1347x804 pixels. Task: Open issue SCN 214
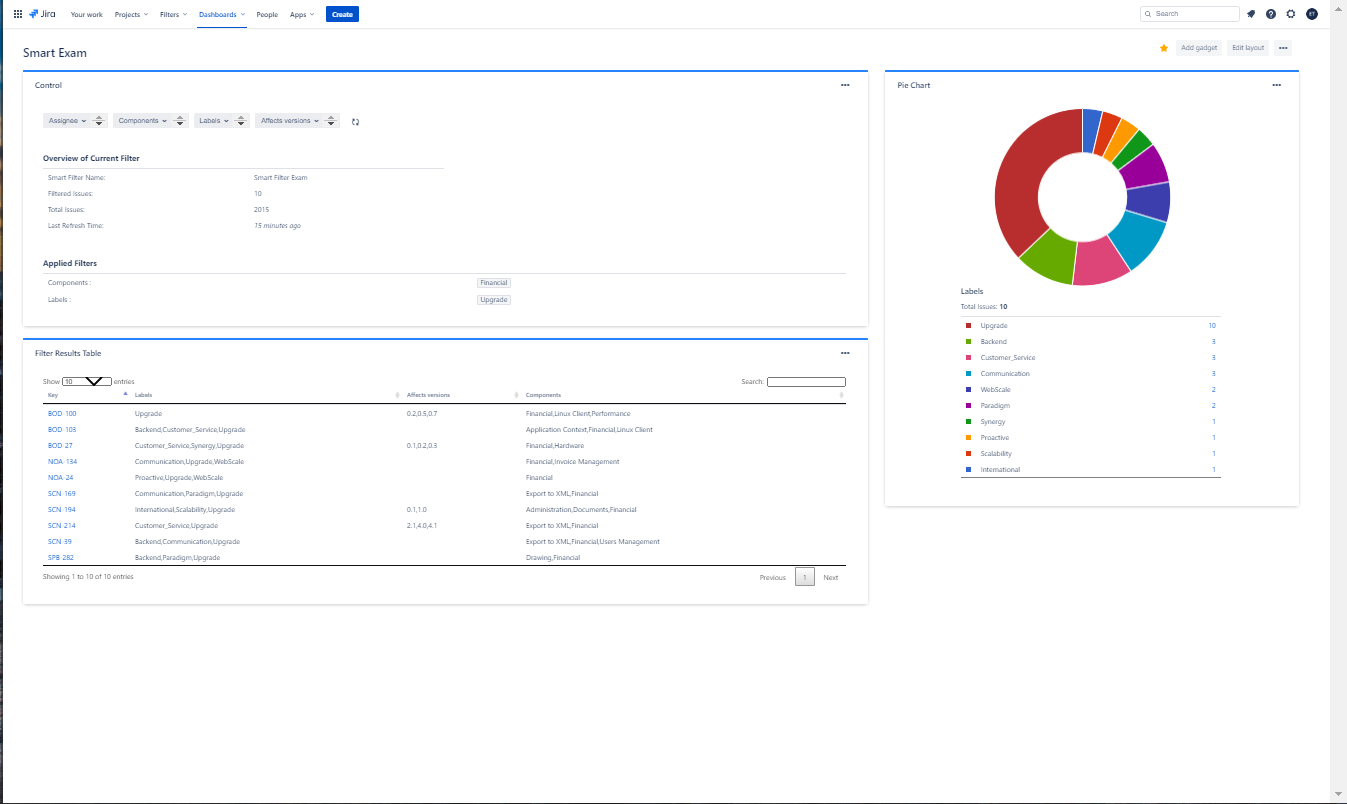coord(62,526)
